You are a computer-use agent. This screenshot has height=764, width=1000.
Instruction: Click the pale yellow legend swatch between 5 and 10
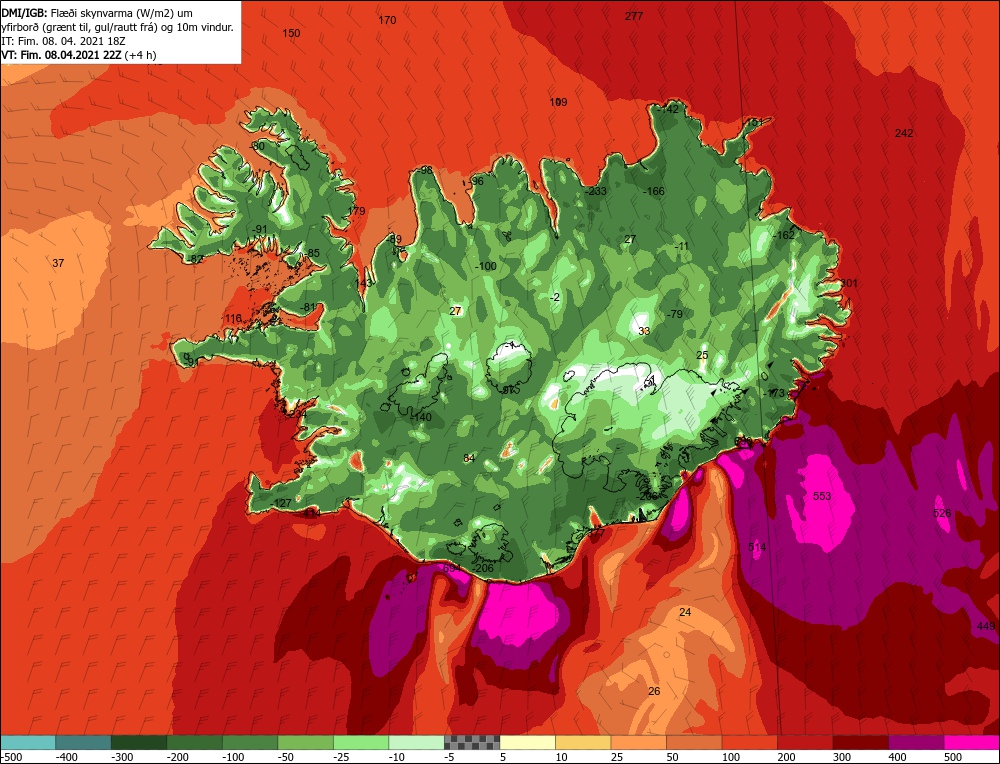(527, 742)
